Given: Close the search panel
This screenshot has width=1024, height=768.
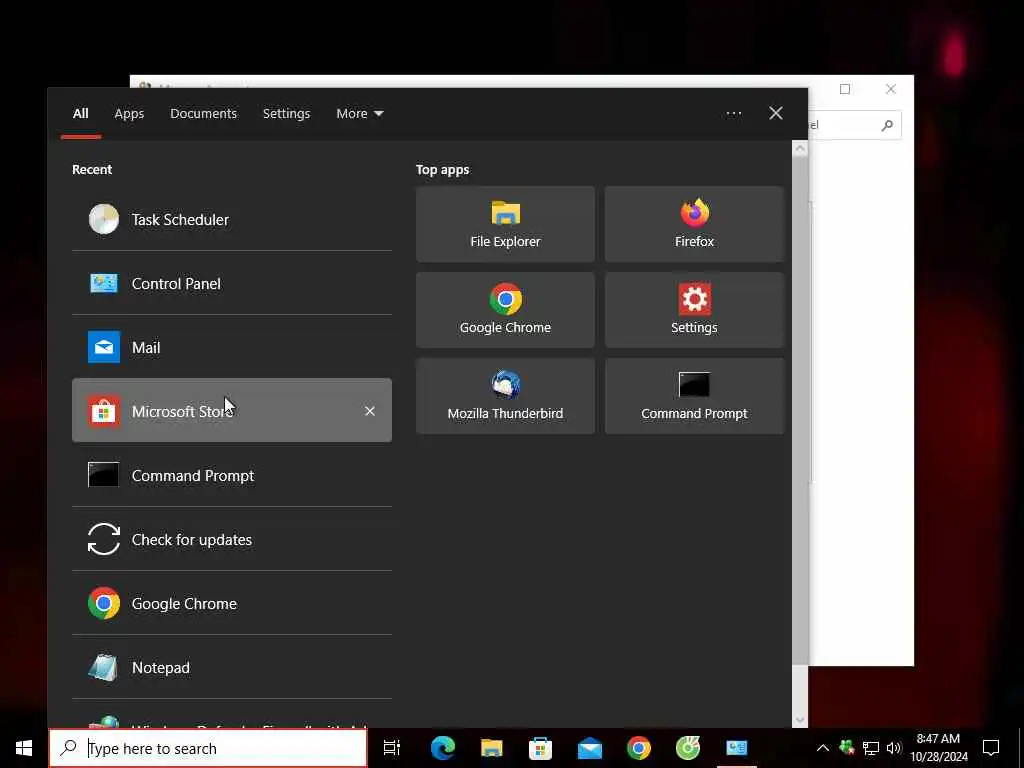Looking at the screenshot, I should click(776, 114).
